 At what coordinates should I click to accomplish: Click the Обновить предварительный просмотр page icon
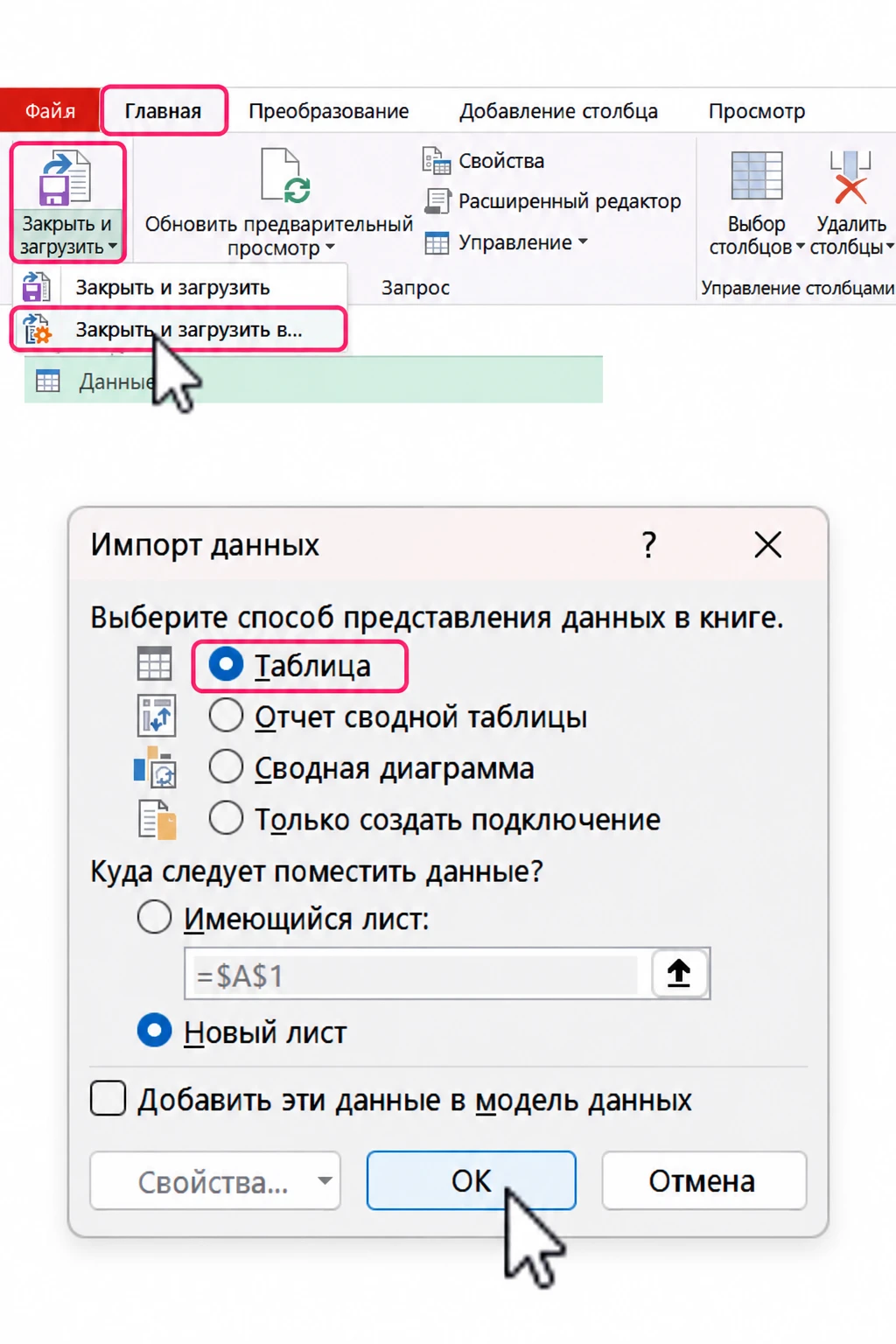coord(286,176)
